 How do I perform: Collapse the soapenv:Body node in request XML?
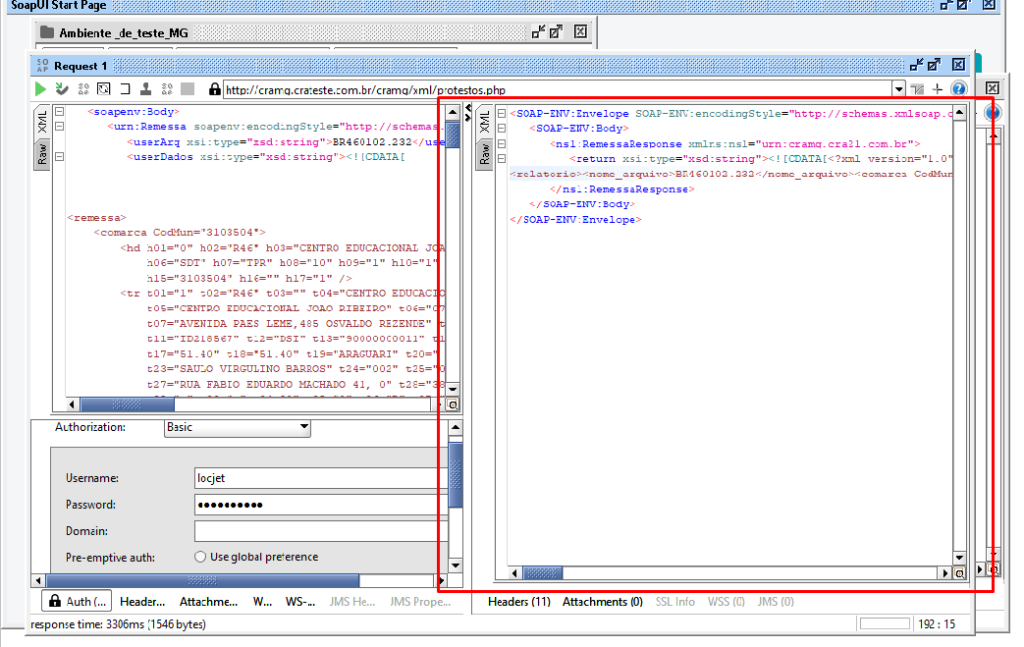[x=60, y=113]
